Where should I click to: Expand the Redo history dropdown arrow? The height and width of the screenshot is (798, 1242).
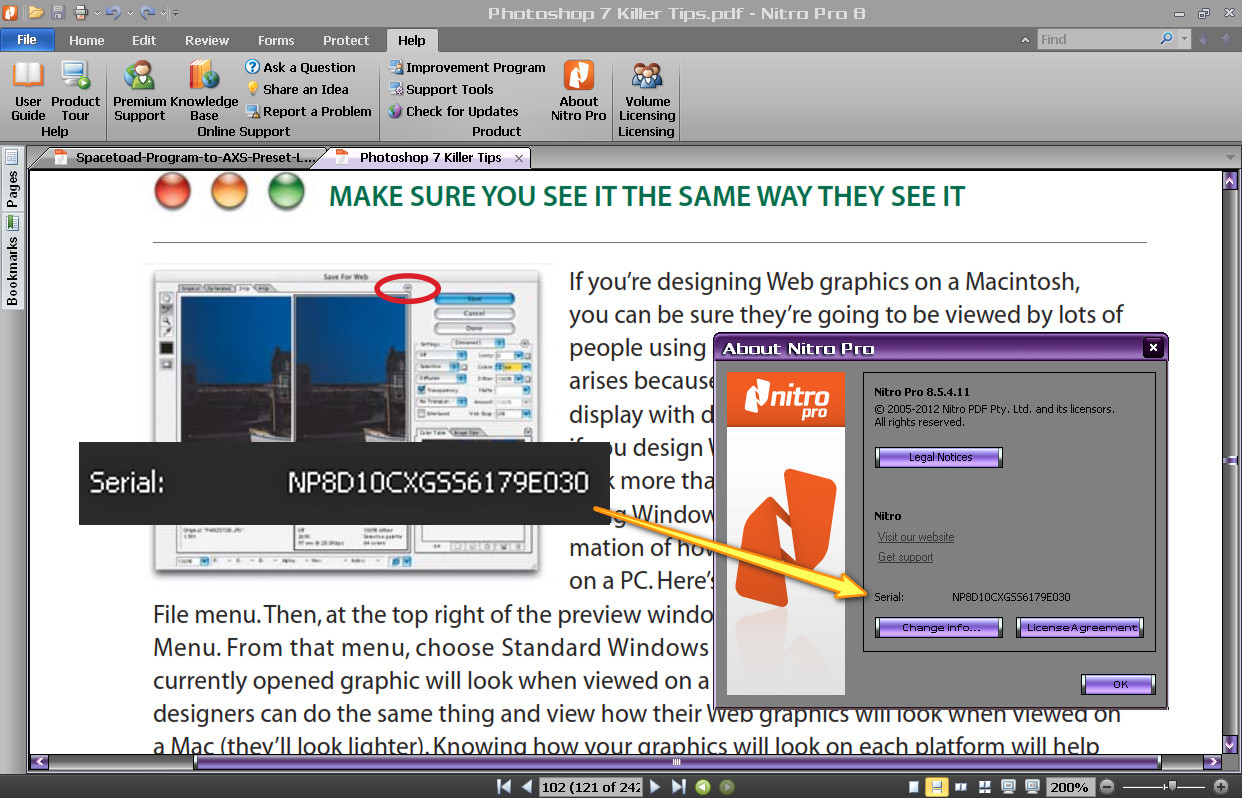pos(164,14)
